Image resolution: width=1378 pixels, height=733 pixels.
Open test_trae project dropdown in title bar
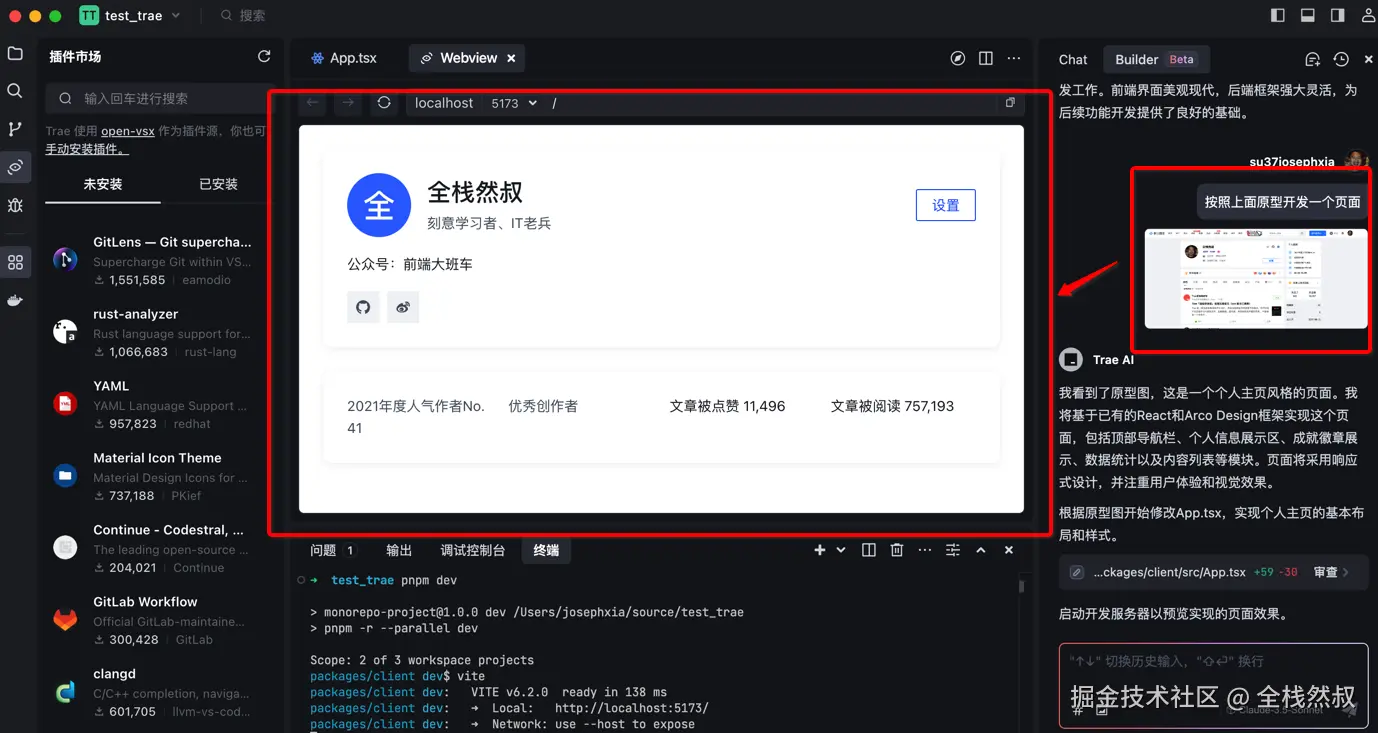coord(130,15)
